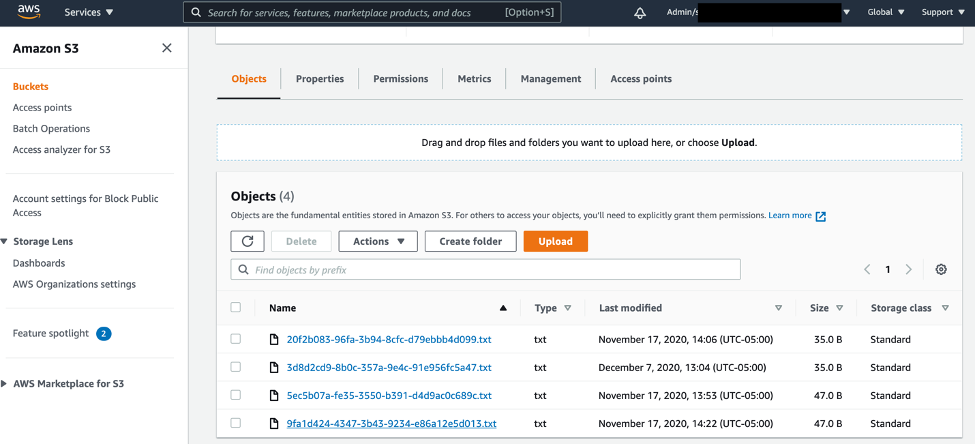977x445 pixels.
Task: Select checkbox for 3d8d2cd9 file
Action: coord(236,367)
